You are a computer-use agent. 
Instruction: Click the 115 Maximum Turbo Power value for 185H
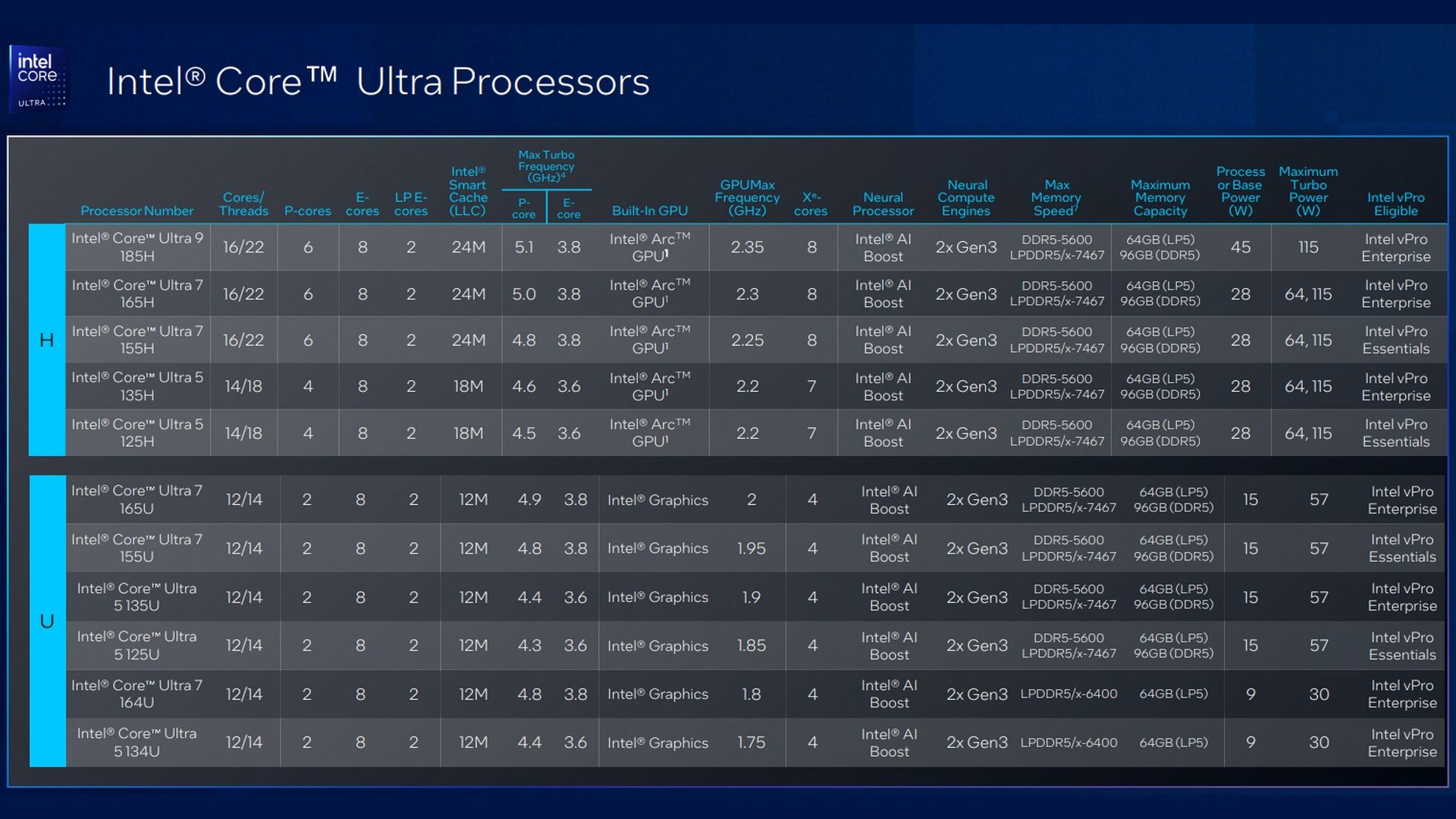click(1309, 247)
